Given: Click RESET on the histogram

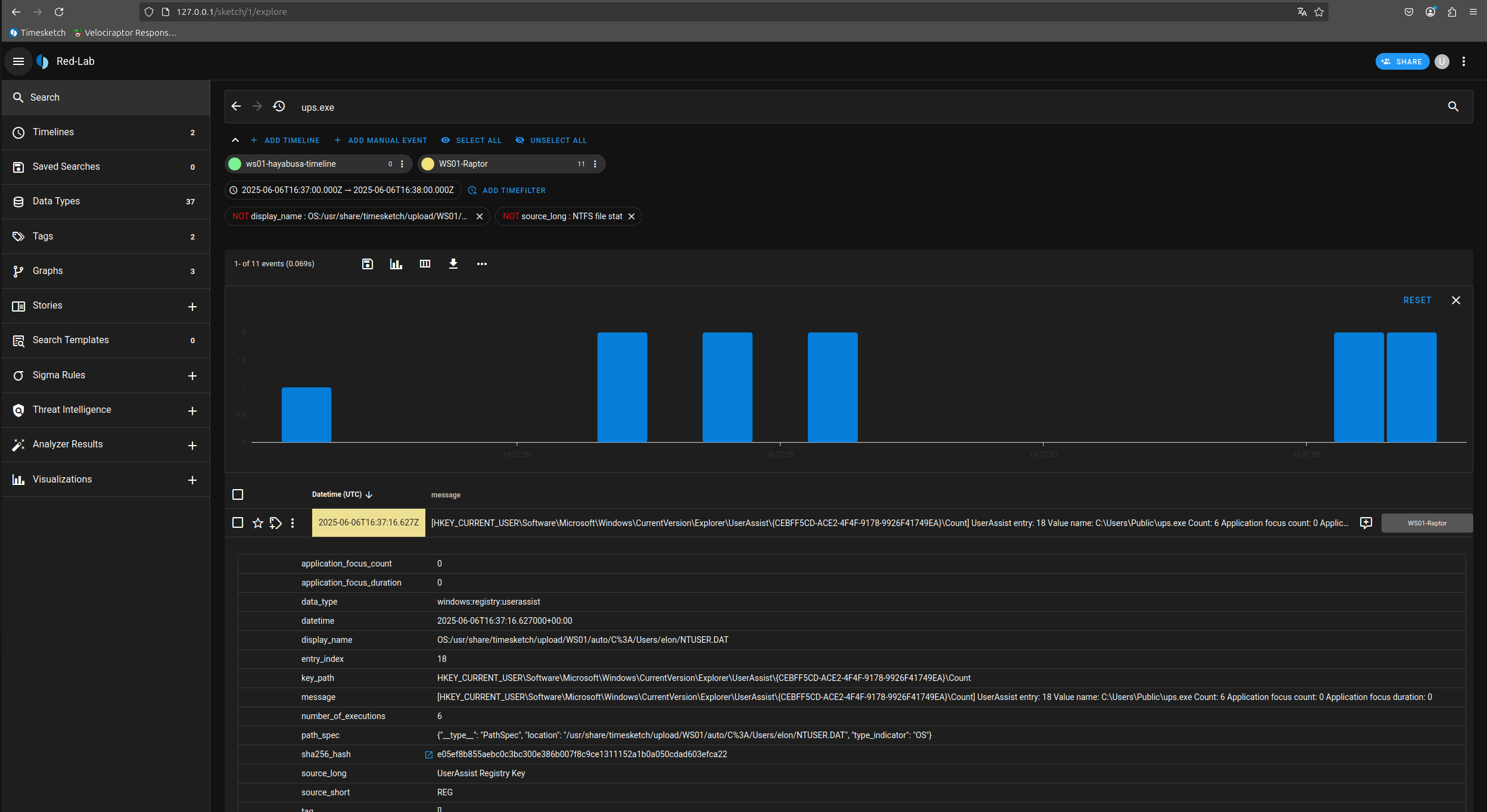Looking at the screenshot, I should (x=1417, y=300).
